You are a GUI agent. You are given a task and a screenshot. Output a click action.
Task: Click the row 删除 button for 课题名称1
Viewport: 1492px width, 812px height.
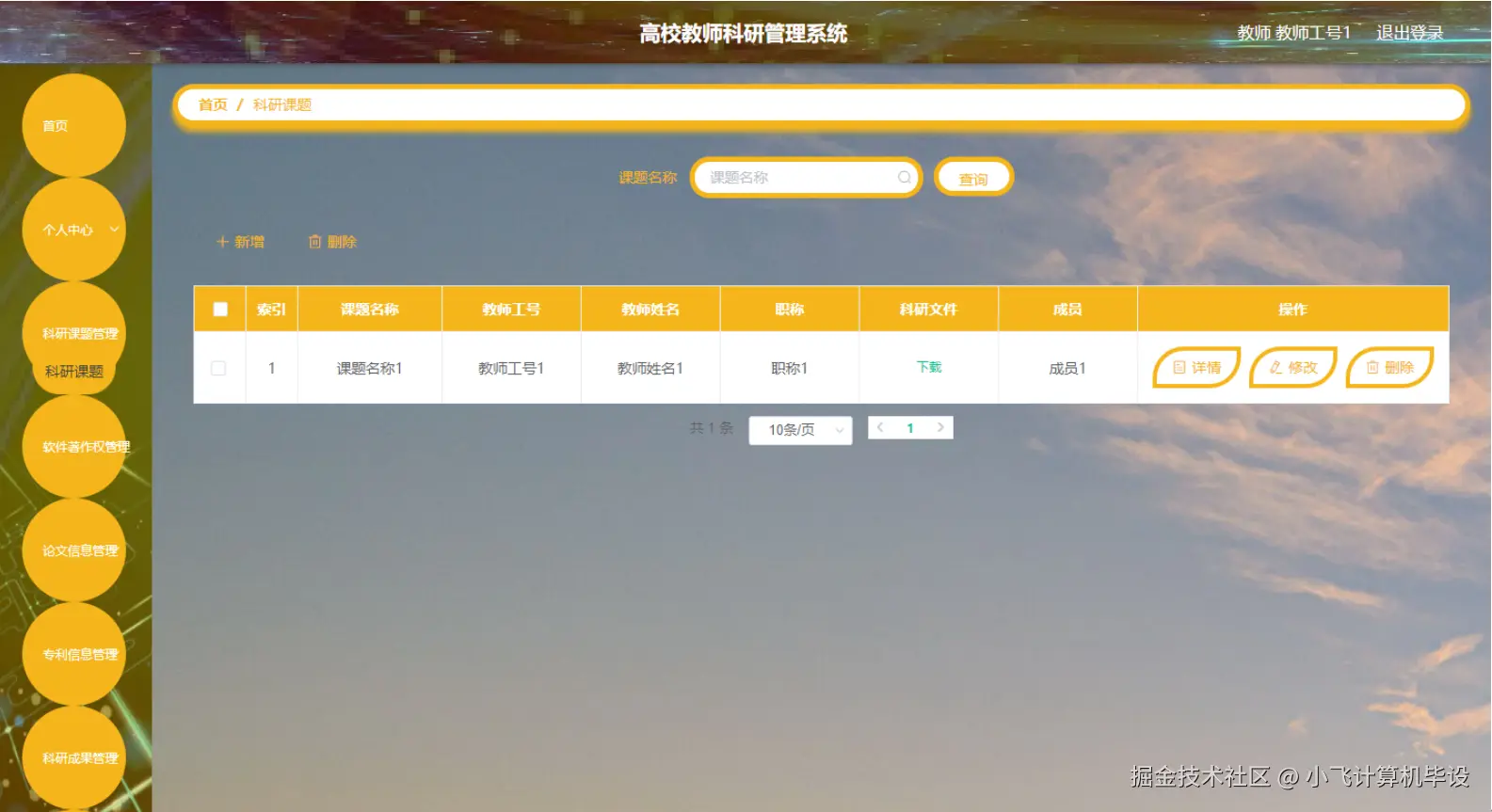click(x=1389, y=367)
